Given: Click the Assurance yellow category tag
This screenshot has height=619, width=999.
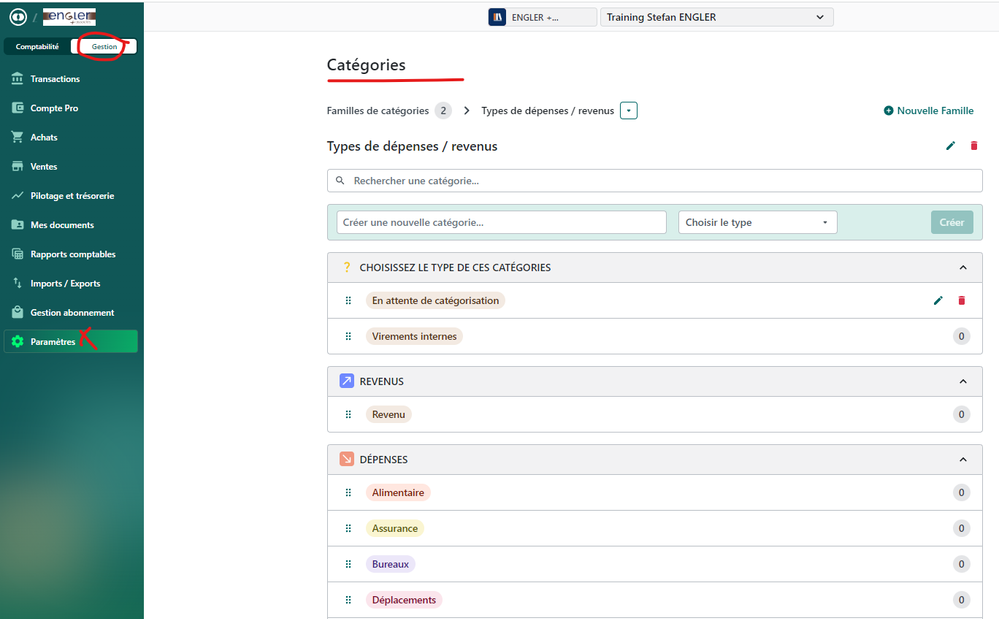Looking at the screenshot, I should point(395,529).
